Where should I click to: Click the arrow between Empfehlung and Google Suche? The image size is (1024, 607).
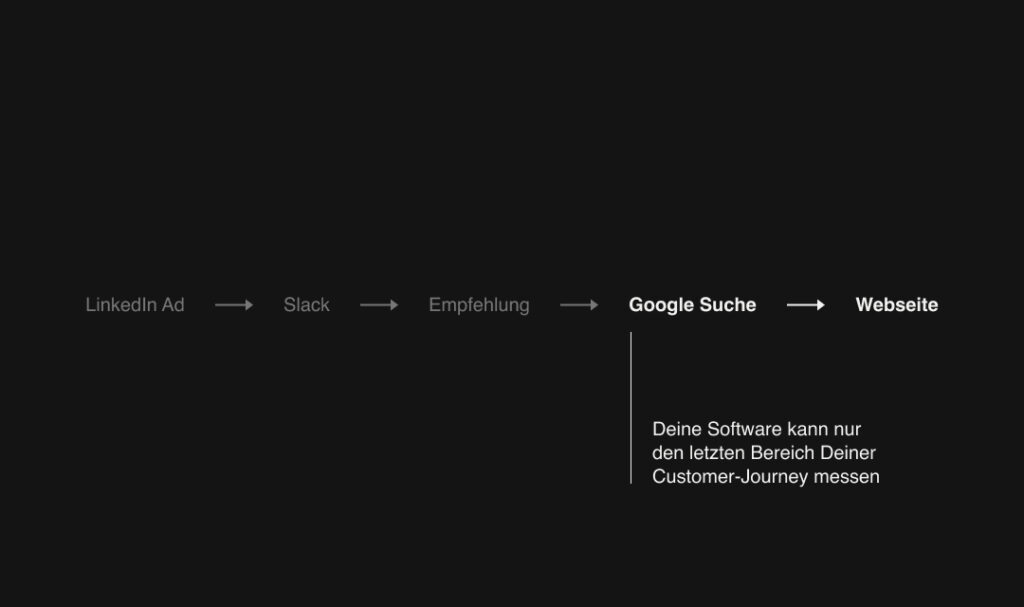[x=579, y=305]
